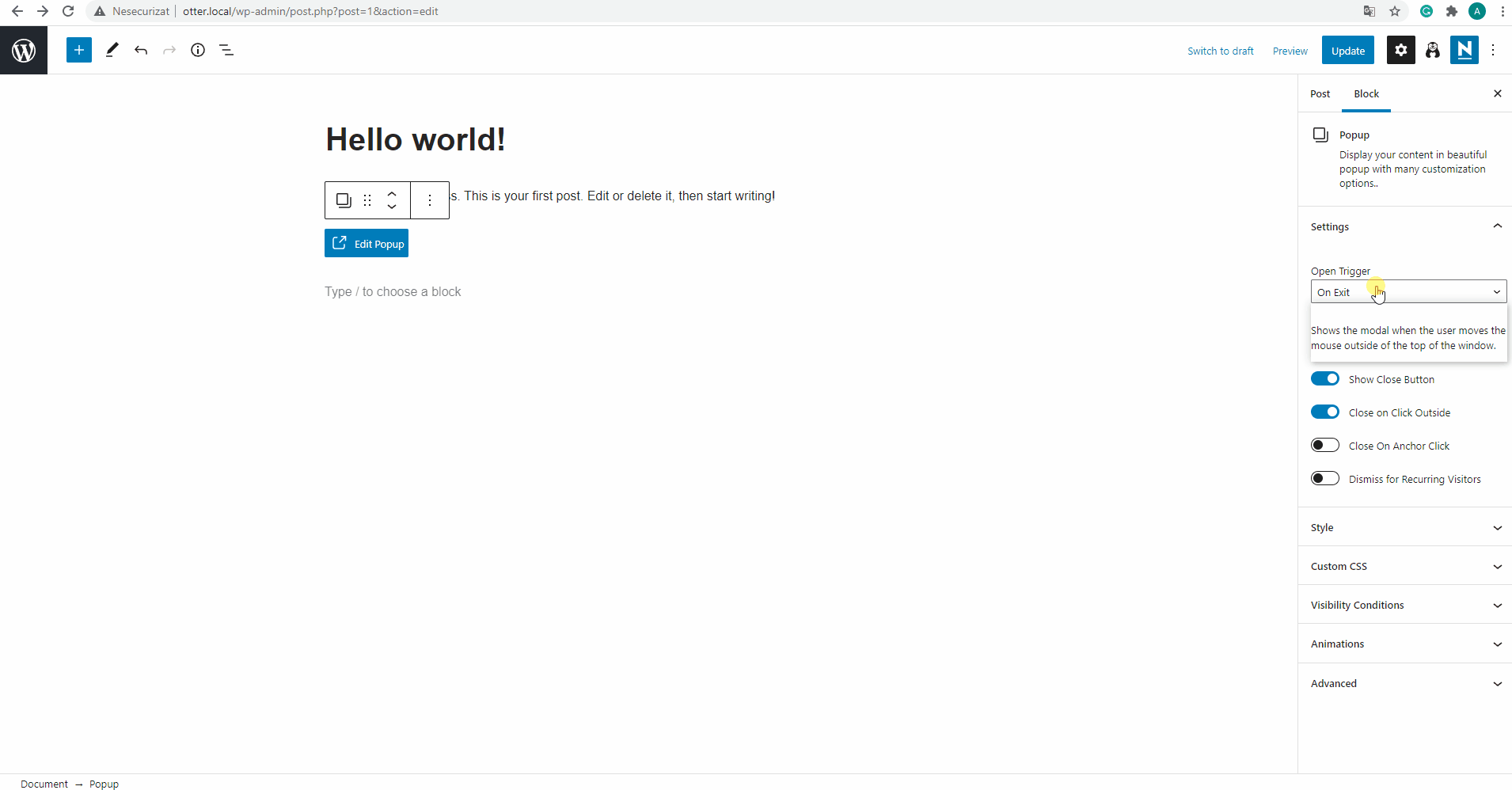Click the Redo arrow icon
Image resolution: width=1512 pixels, height=790 pixels.
pyautogui.click(x=169, y=49)
